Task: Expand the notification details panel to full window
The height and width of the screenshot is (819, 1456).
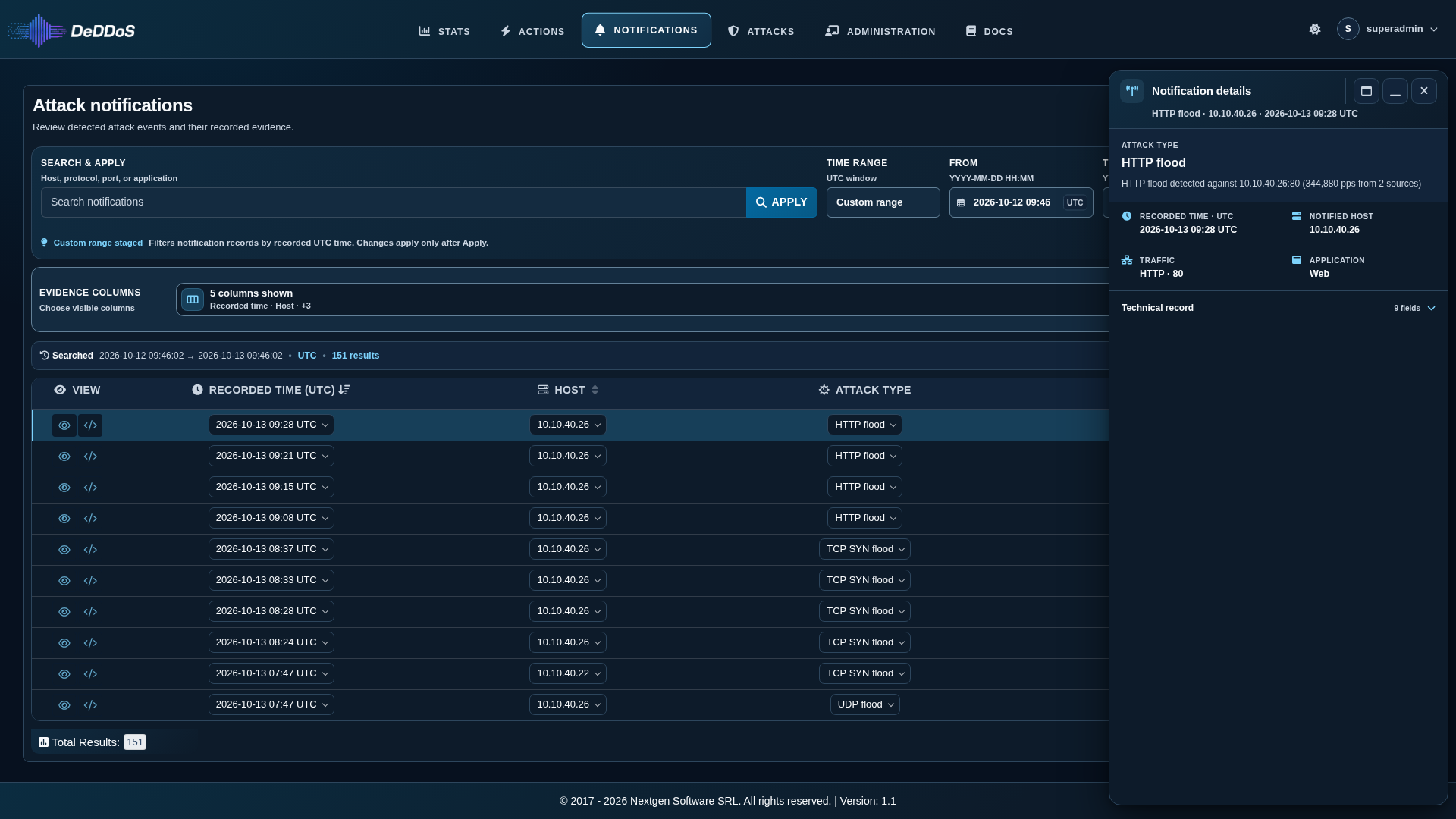Action: point(1367,91)
